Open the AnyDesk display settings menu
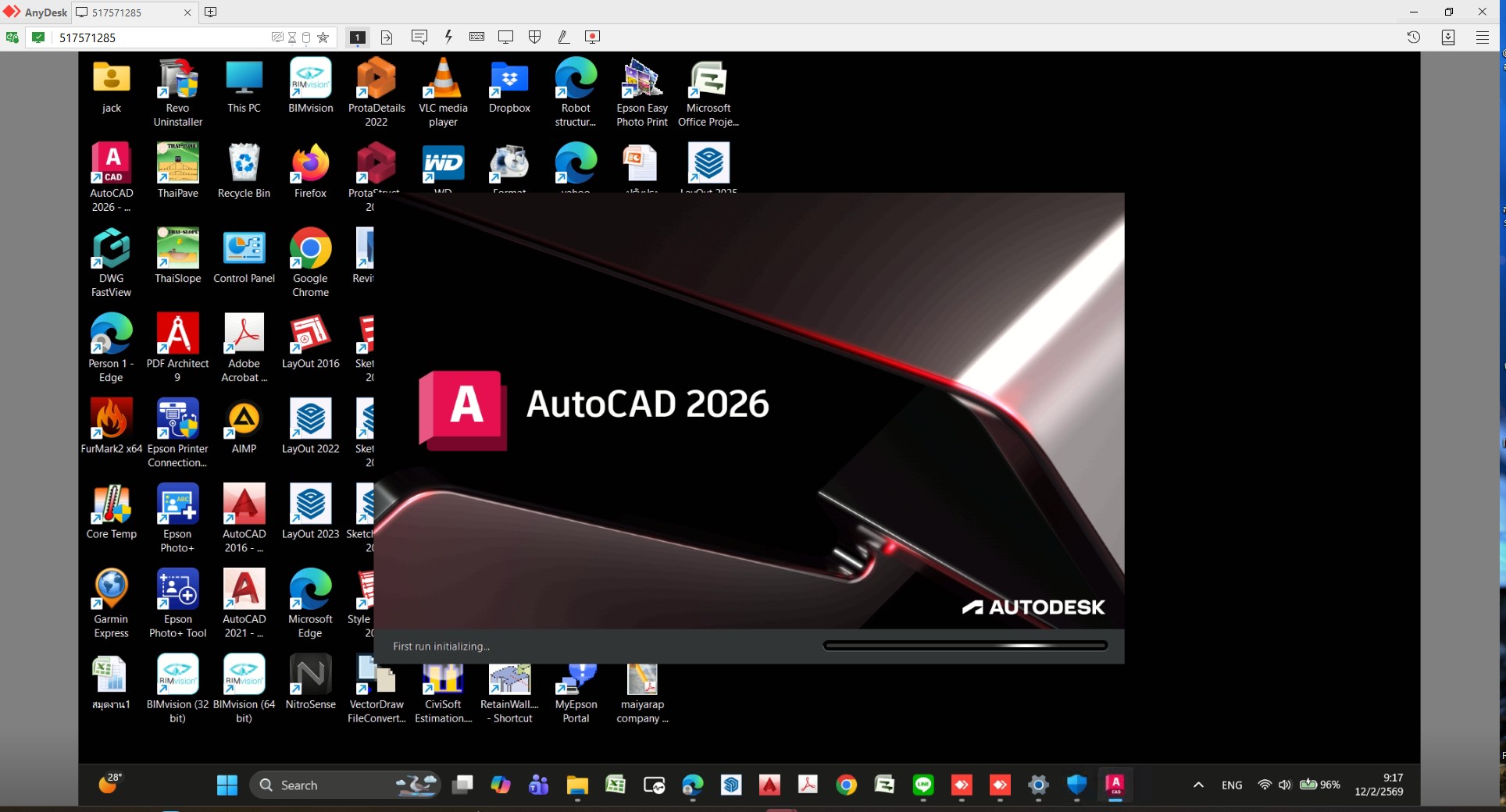Image resolution: width=1506 pixels, height=812 pixels. (x=506, y=37)
